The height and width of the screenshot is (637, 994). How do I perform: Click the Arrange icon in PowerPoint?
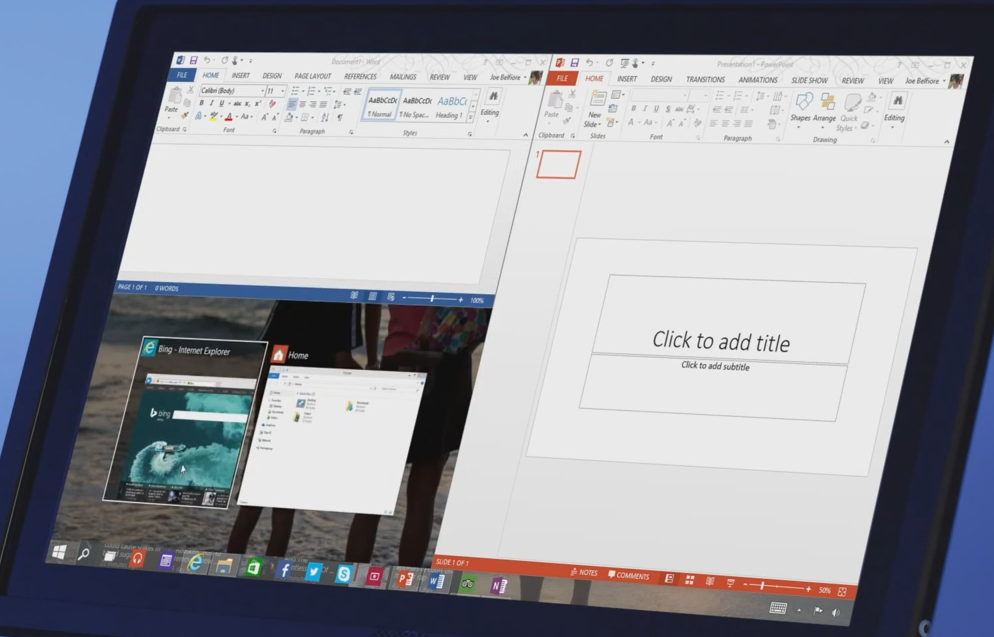click(827, 102)
